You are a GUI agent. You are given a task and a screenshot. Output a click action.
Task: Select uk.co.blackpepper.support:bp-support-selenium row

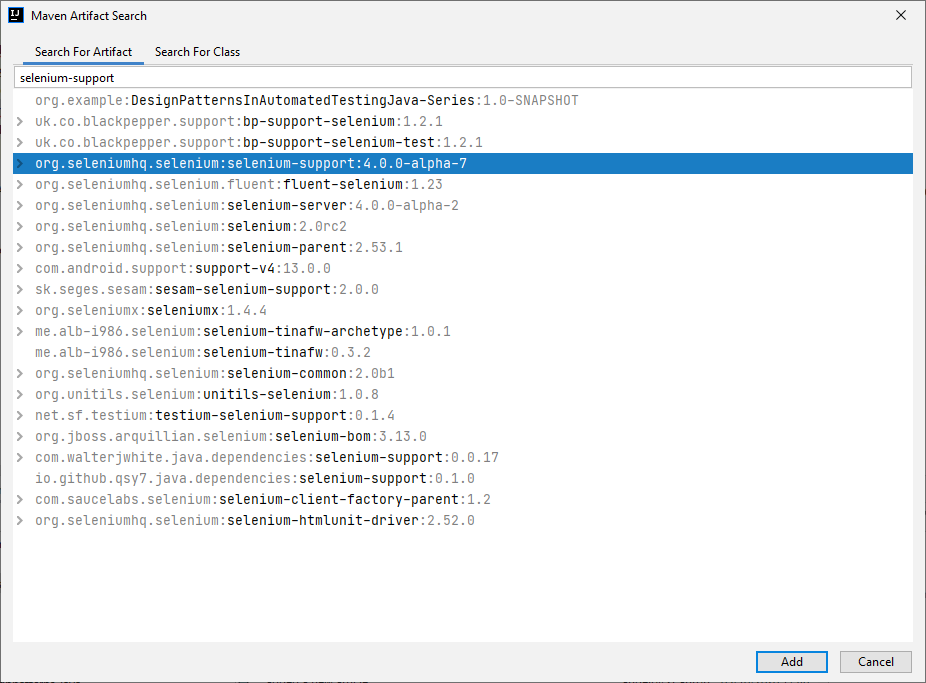tap(463, 122)
